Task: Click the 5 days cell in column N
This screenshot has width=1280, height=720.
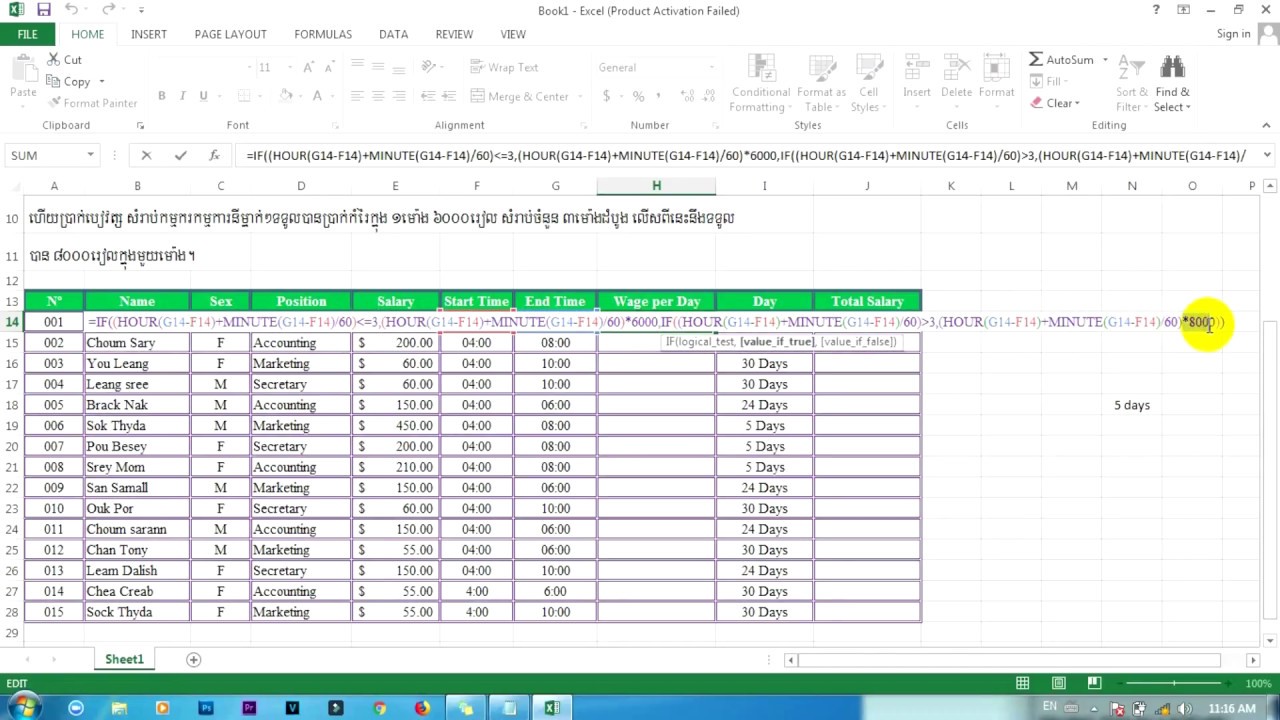Action: (1132, 405)
